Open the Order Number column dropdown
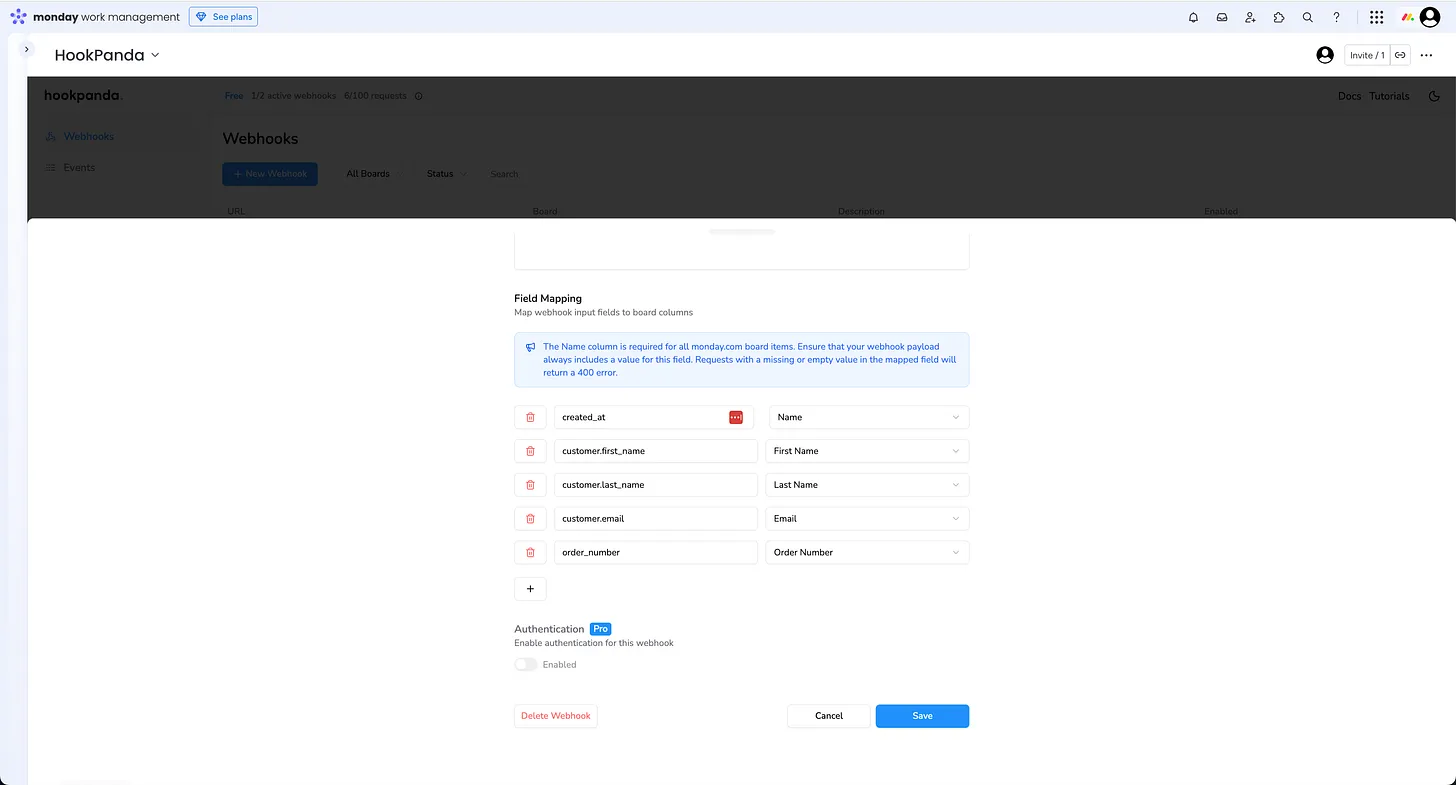The width and height of the screenshot is (1456, 785). (x=867, y=552)
